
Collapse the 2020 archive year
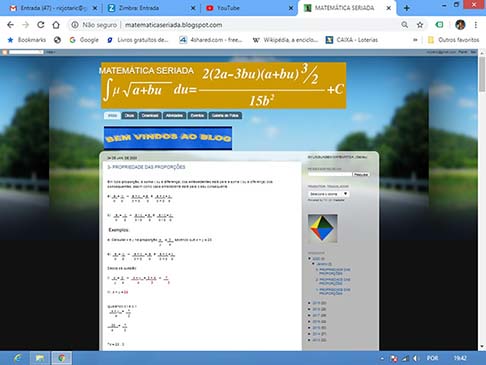tap(310, 259)
